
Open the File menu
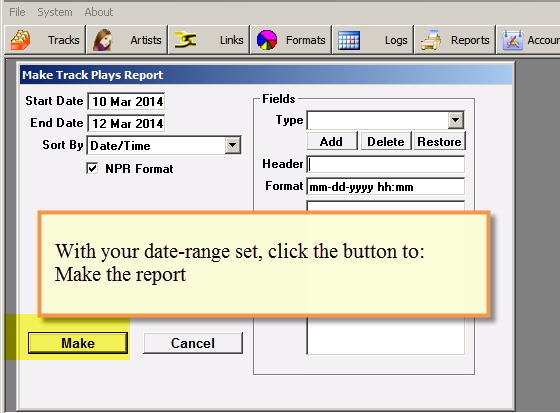pos(17,12)
